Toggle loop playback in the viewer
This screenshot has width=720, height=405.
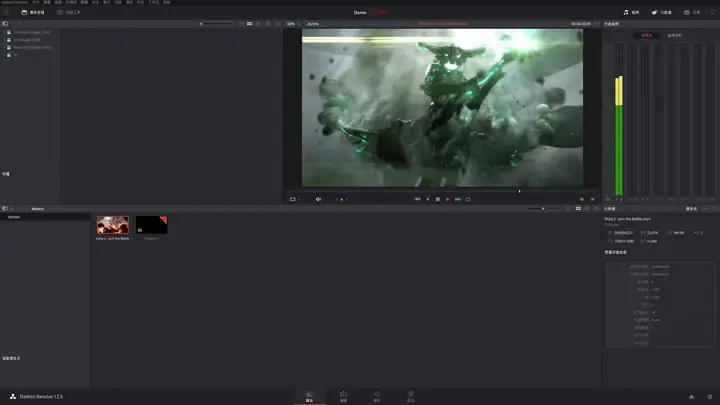pos(468,199)
